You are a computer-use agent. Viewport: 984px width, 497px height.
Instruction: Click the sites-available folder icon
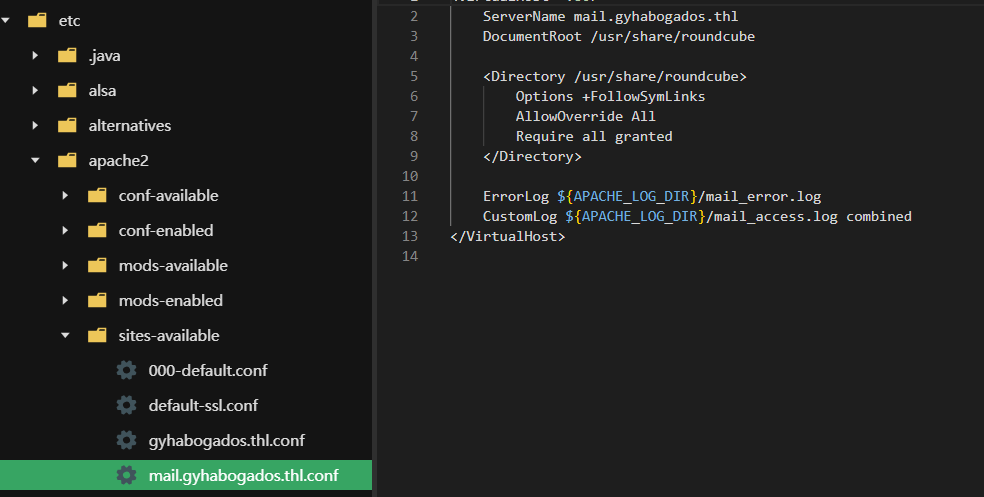(97, 336)
